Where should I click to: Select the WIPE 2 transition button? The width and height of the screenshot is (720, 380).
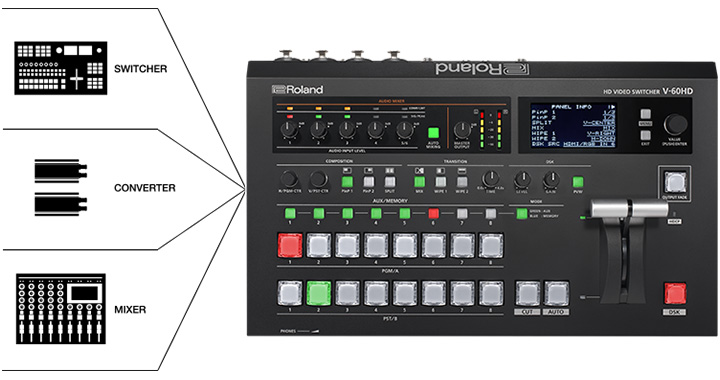click(462, 182)
